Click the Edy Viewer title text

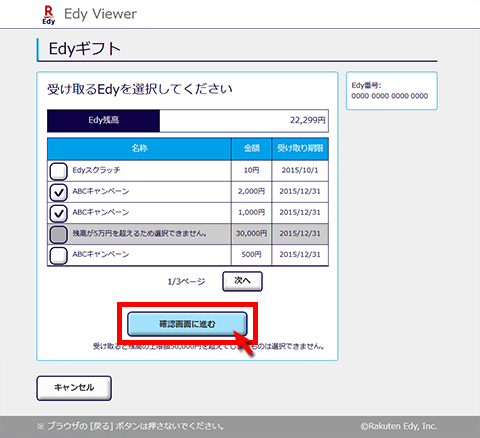100,14
